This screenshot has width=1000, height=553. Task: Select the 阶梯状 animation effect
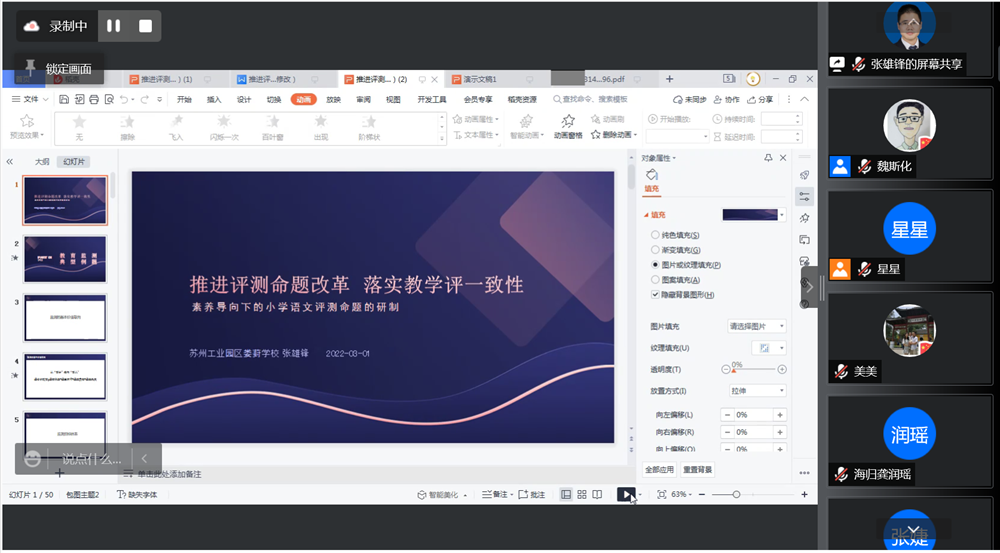pyautogui.click(x=369, y=128)
